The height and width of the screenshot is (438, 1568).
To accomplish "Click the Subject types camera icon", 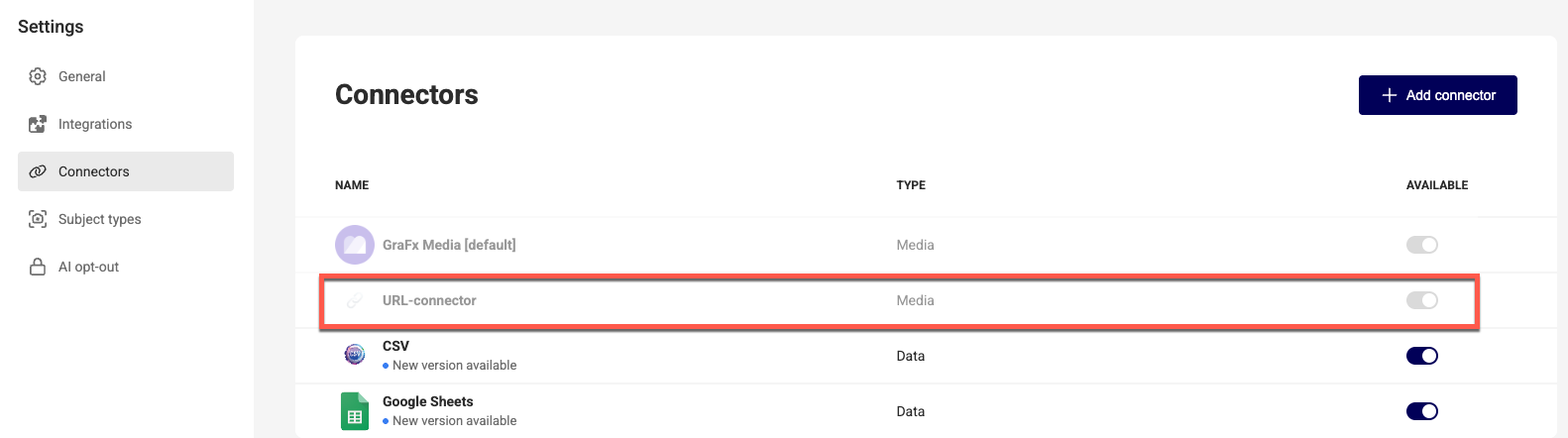I will [x=38, y=219].
